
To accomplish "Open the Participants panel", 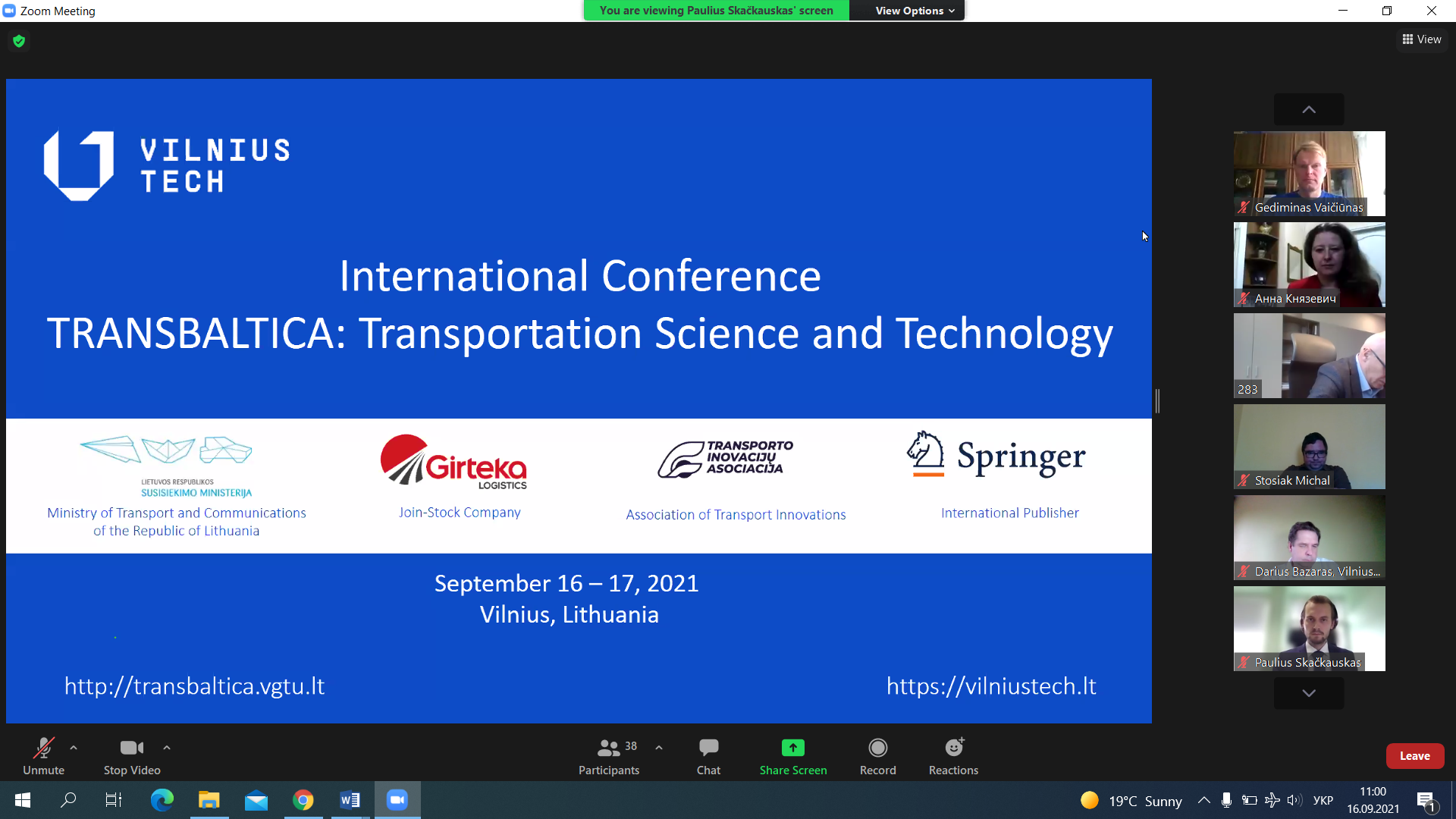I will click(609, 756).
